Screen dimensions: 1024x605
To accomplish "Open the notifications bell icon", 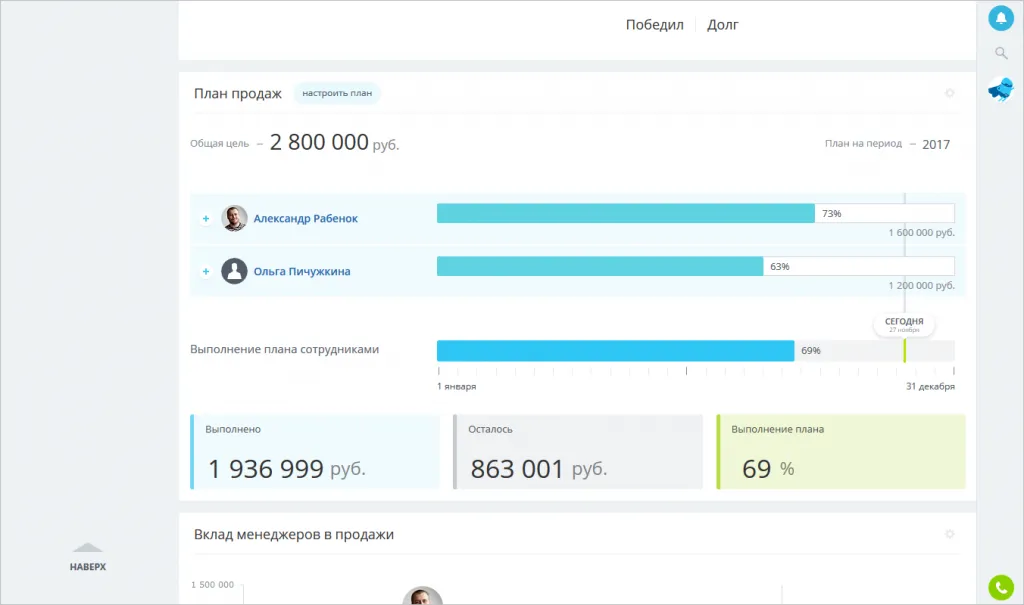I will [x=1000, y=18].
